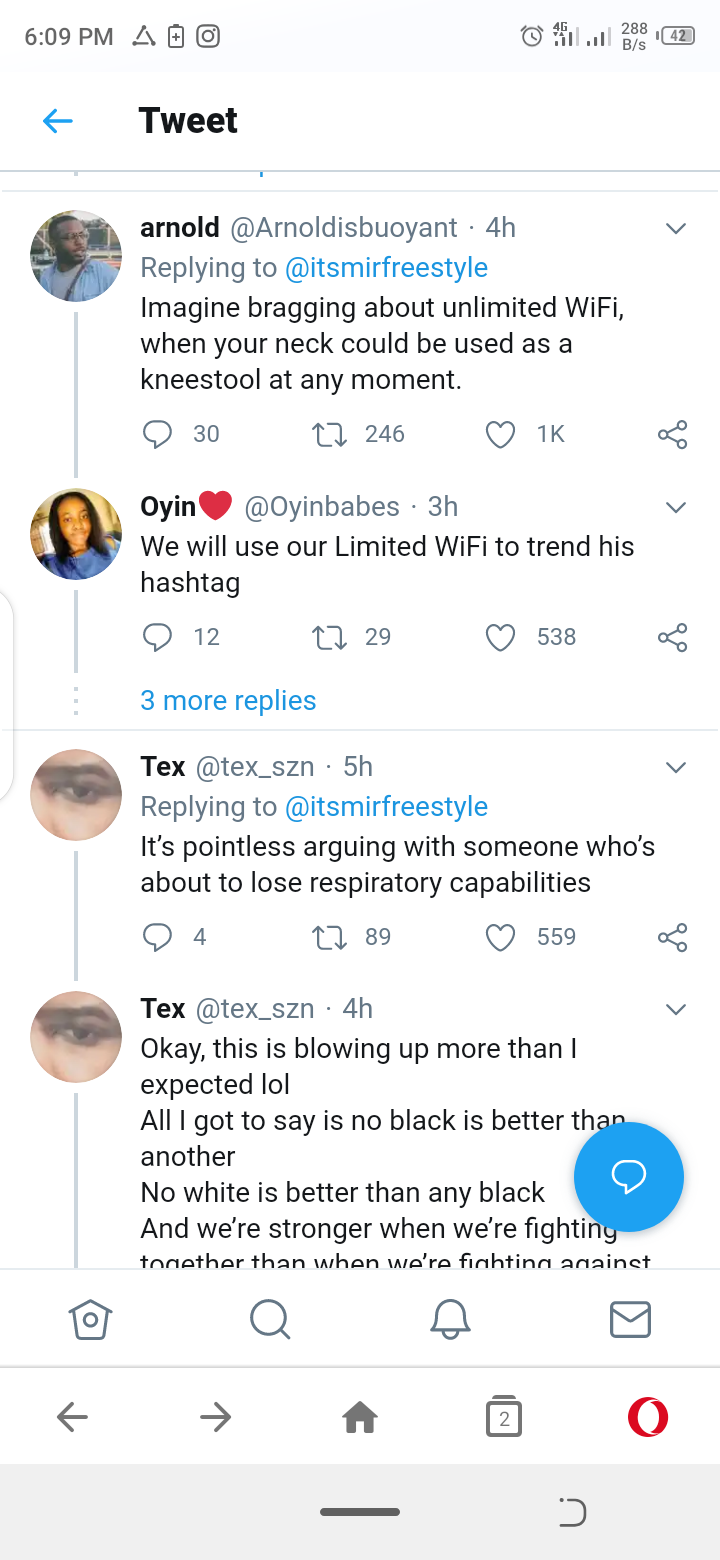This screenshot has height=1560, width=720.
Task: Open the Opera browser menu icon
Action: [648, 1416]
